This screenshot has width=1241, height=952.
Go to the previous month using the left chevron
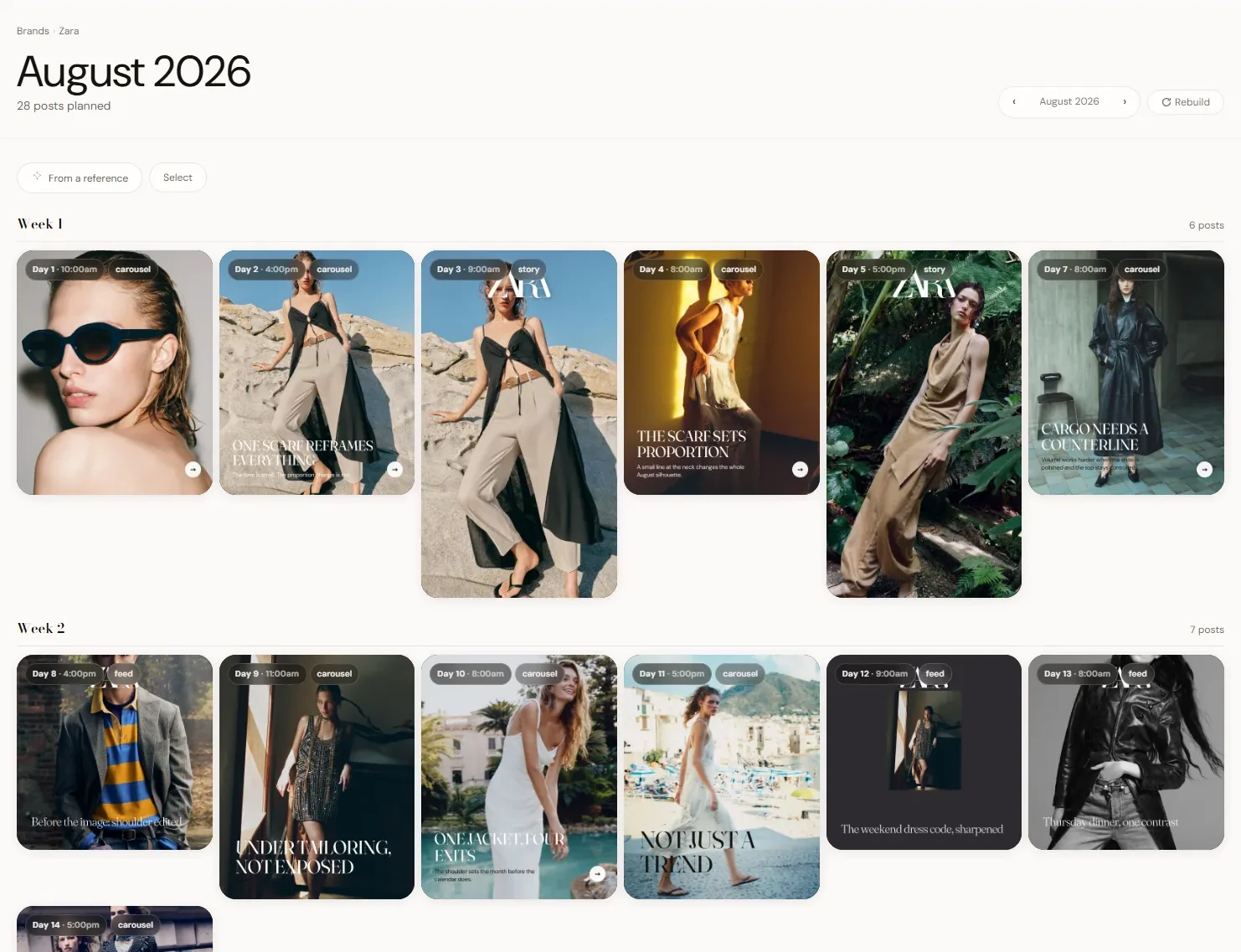pyautogui.click(x=1014, y=102)
